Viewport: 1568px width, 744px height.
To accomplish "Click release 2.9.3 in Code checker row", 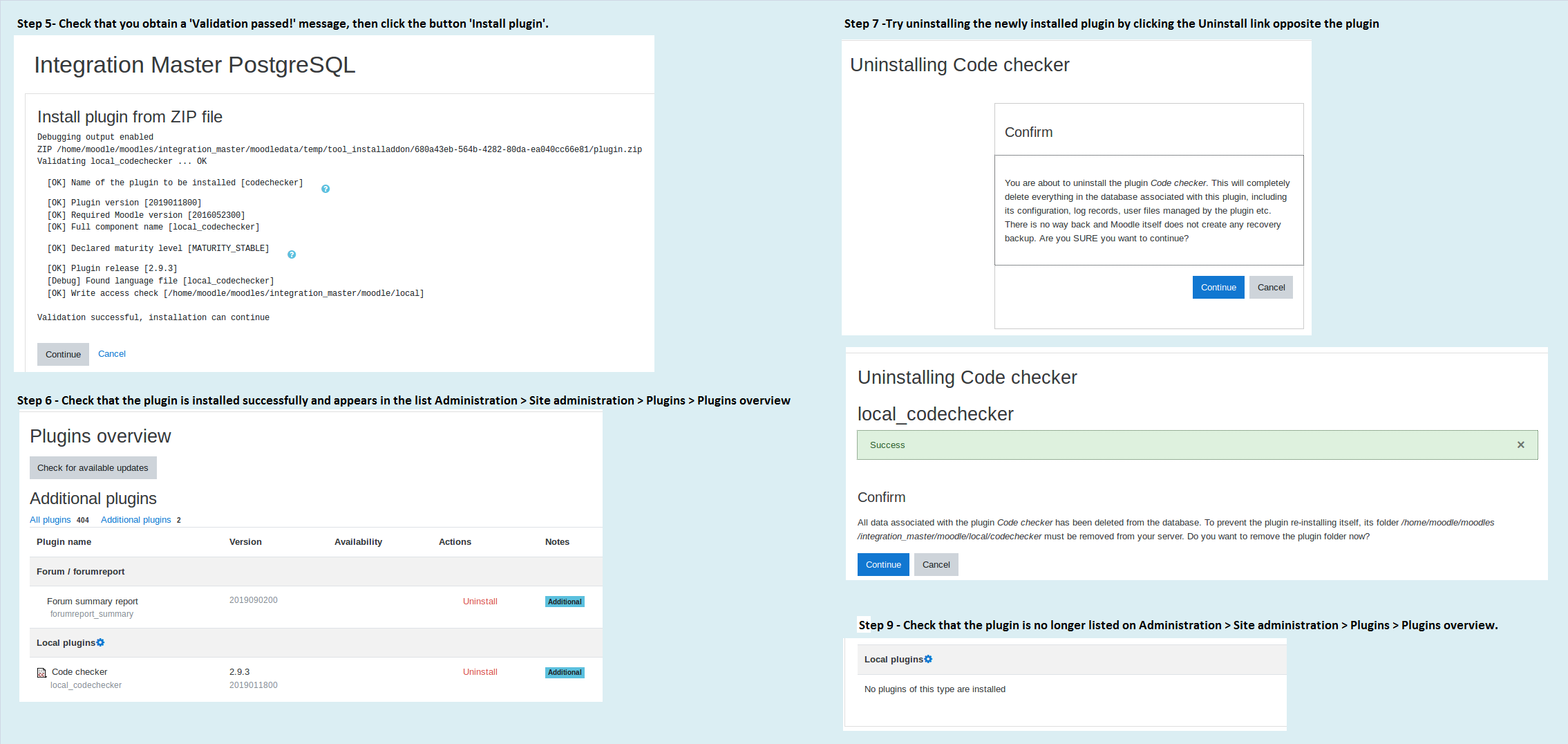I will point(239,671).
